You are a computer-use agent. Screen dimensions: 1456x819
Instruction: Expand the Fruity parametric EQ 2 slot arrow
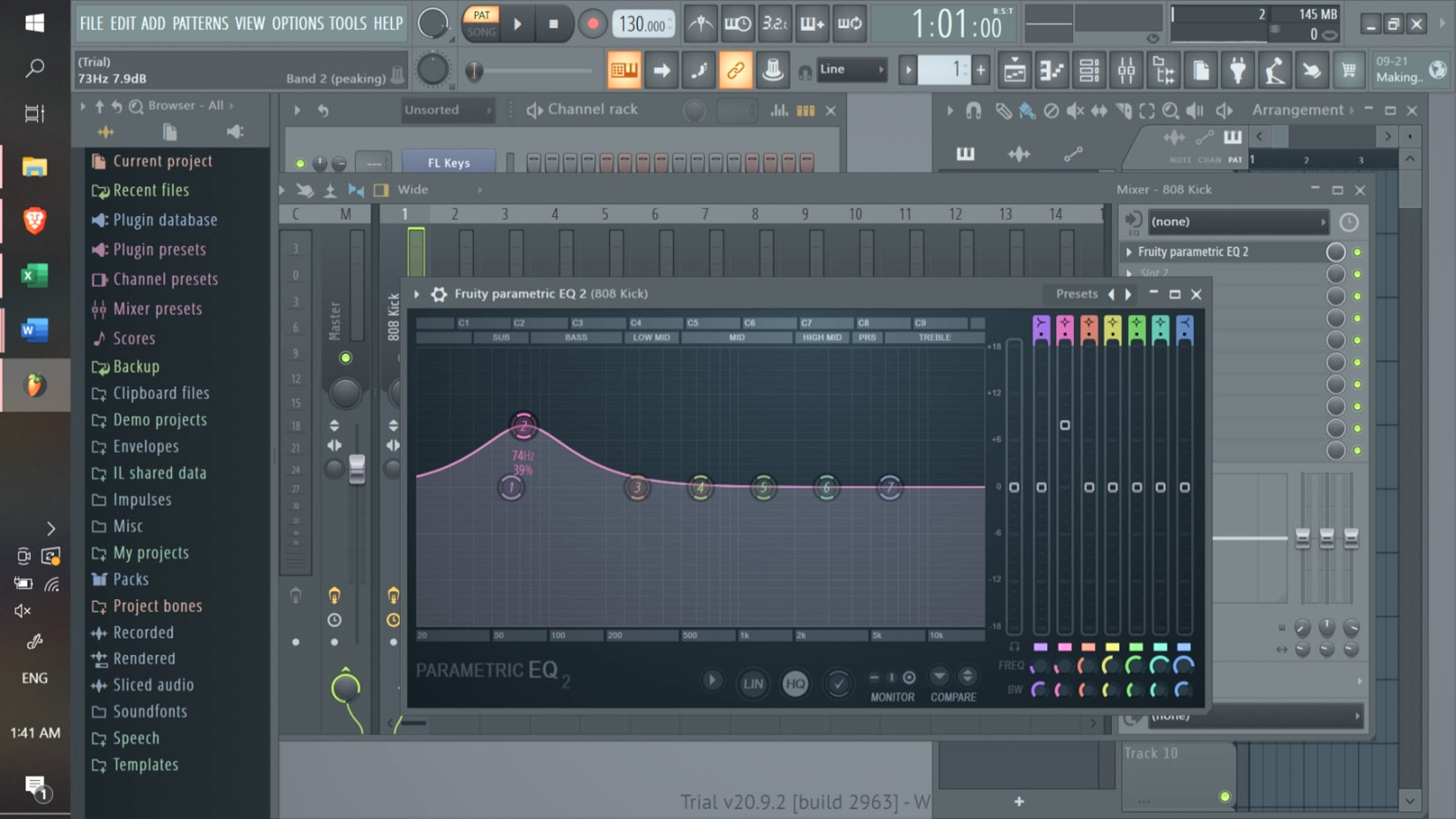[1129, 252]
